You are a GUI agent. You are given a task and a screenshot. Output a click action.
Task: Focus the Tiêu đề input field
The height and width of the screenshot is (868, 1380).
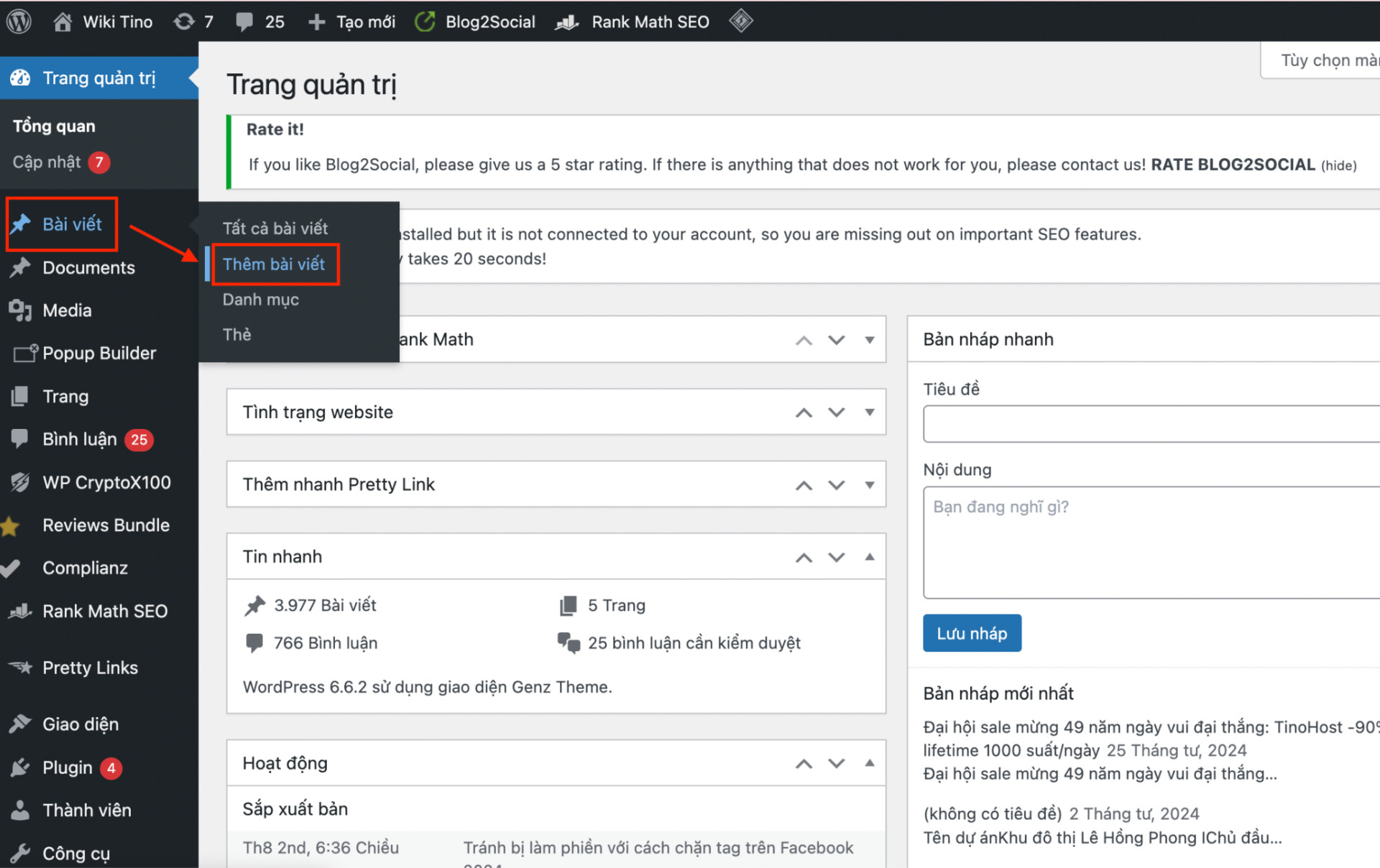point(1151,424)
